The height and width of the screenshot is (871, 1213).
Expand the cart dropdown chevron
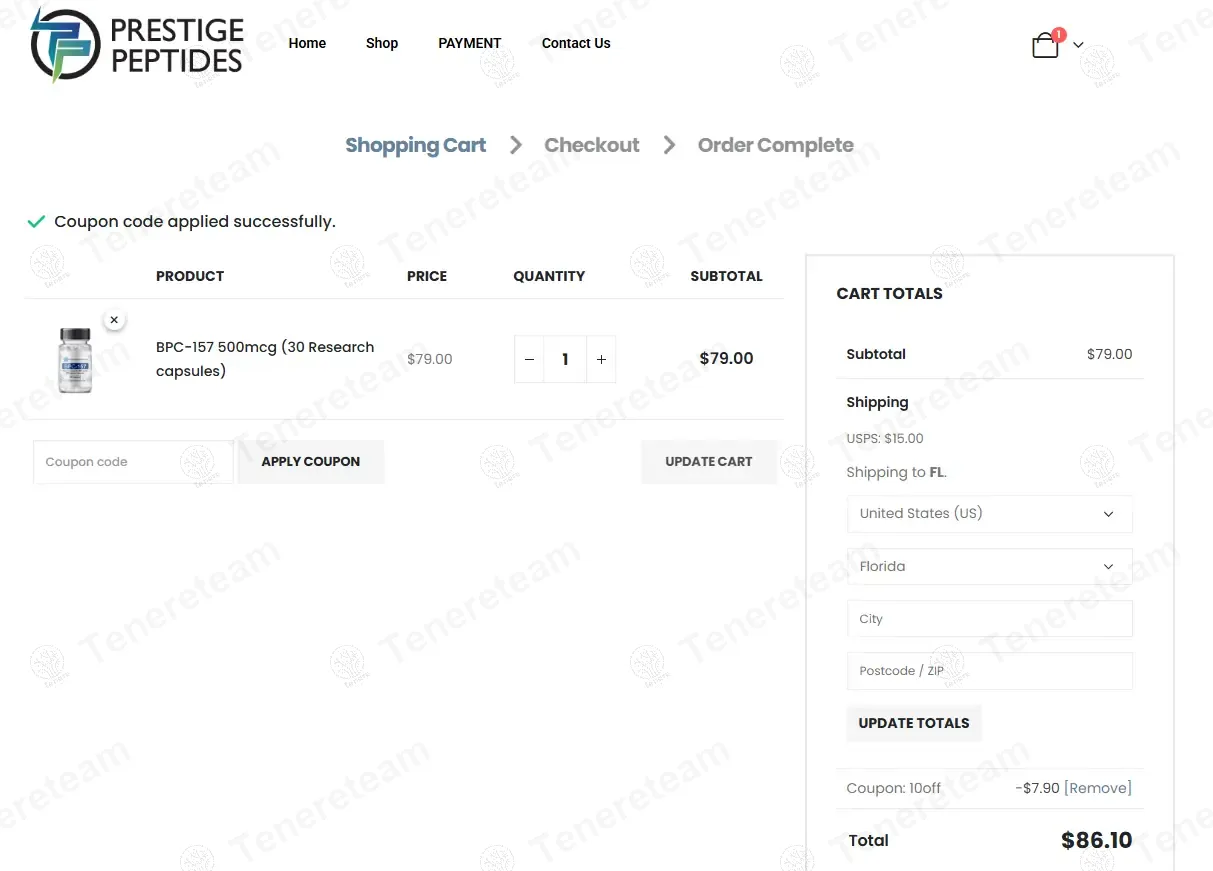coord(1078,45)
